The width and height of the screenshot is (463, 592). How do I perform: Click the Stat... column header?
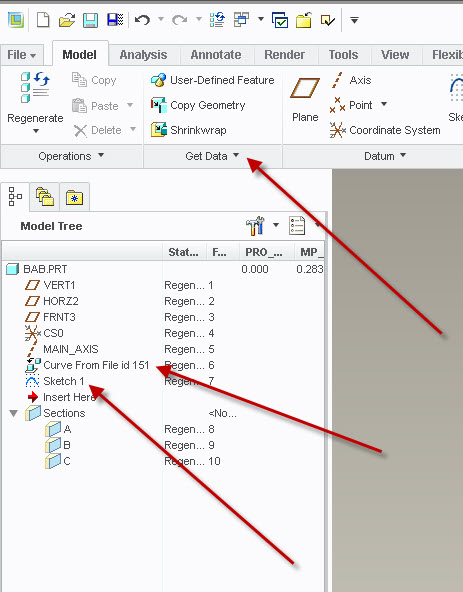(184, 252)
